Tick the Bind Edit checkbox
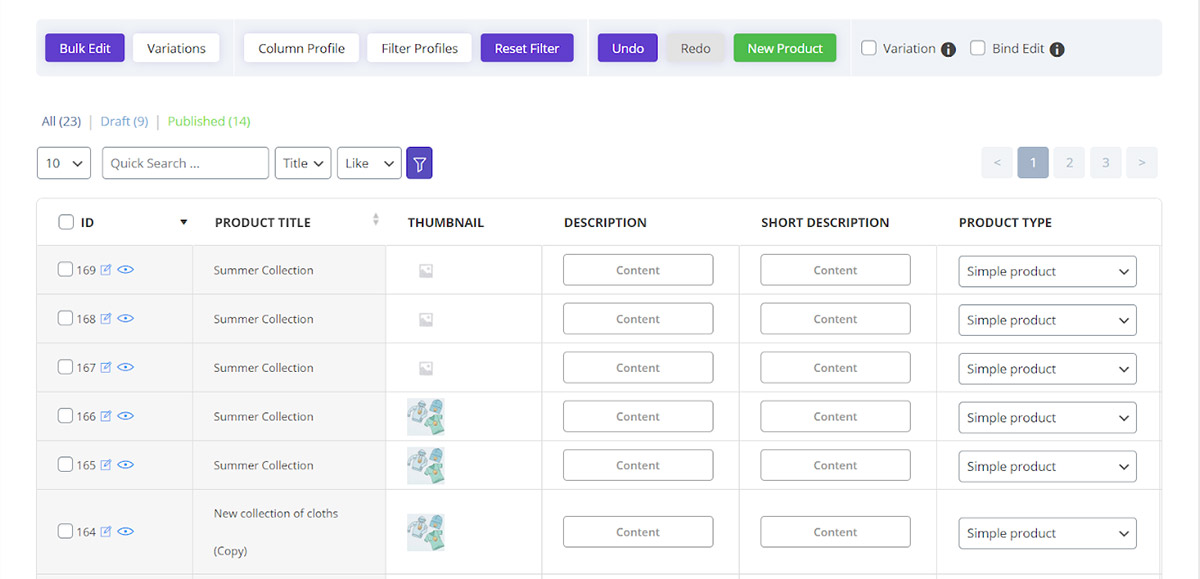 (978, 48)
